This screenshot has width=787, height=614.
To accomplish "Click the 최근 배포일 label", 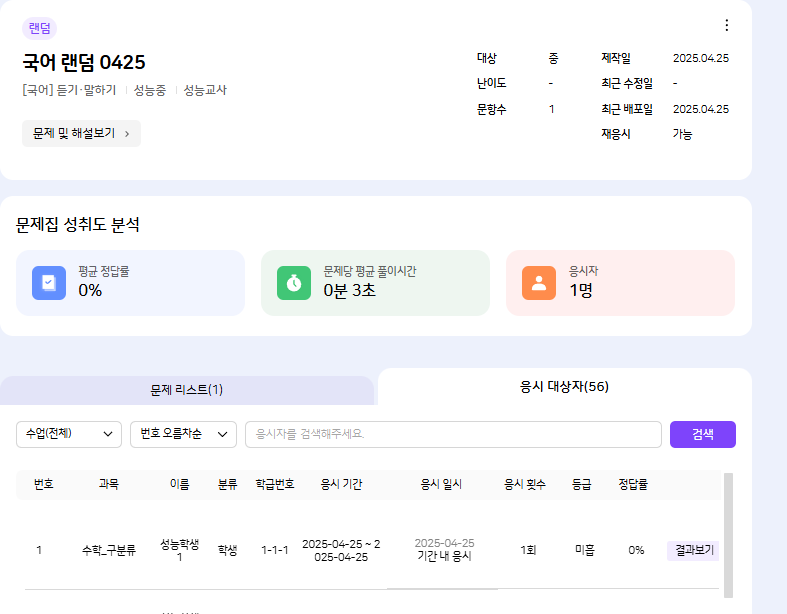I will click(x=627, y=109).
